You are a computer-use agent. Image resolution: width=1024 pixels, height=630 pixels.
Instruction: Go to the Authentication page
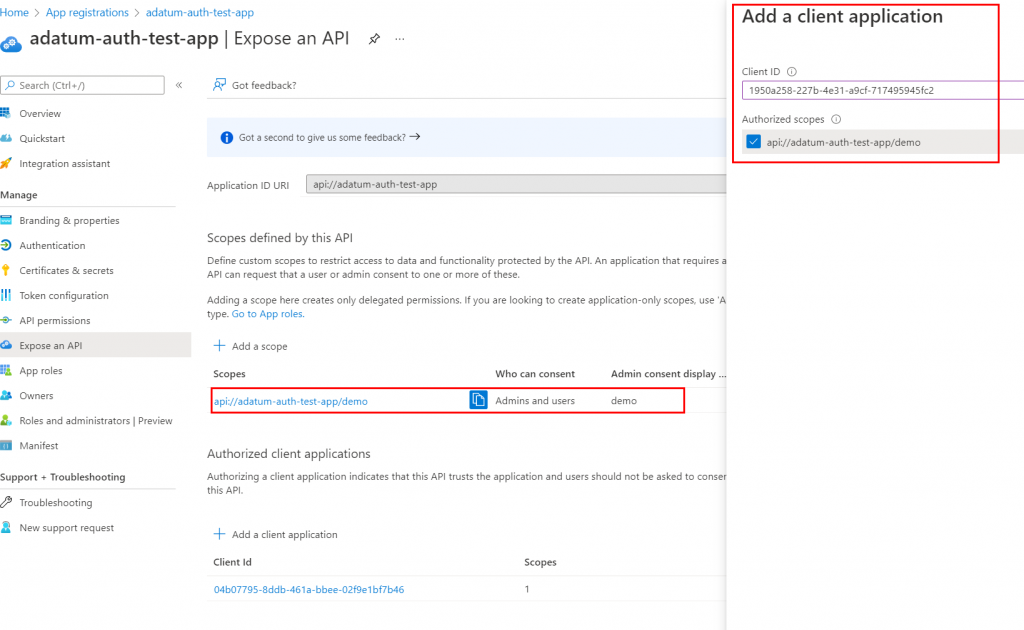click(52, 245)
